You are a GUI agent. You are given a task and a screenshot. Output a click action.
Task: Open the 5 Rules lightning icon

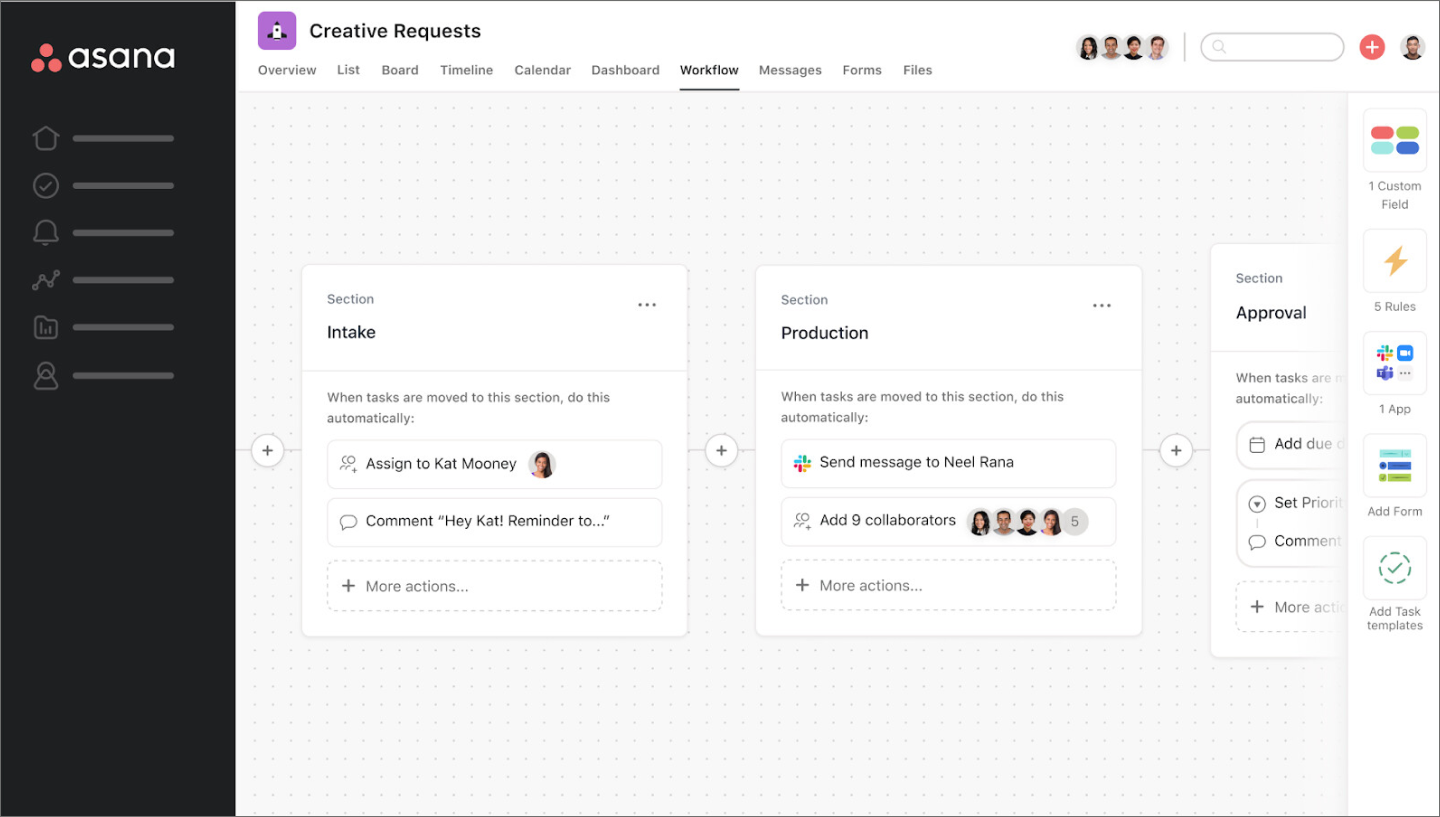[1395, 261]
